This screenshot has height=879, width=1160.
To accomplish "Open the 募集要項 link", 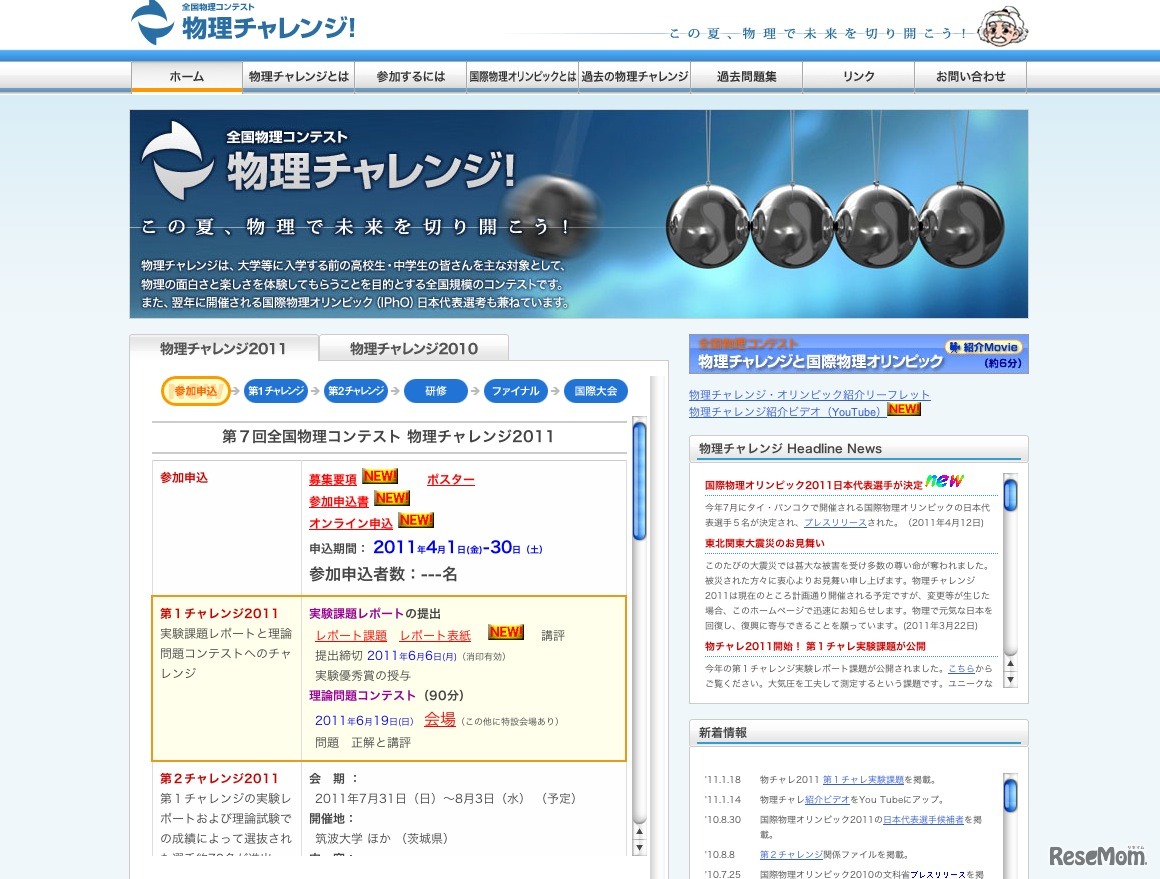I will coord(332,479).
